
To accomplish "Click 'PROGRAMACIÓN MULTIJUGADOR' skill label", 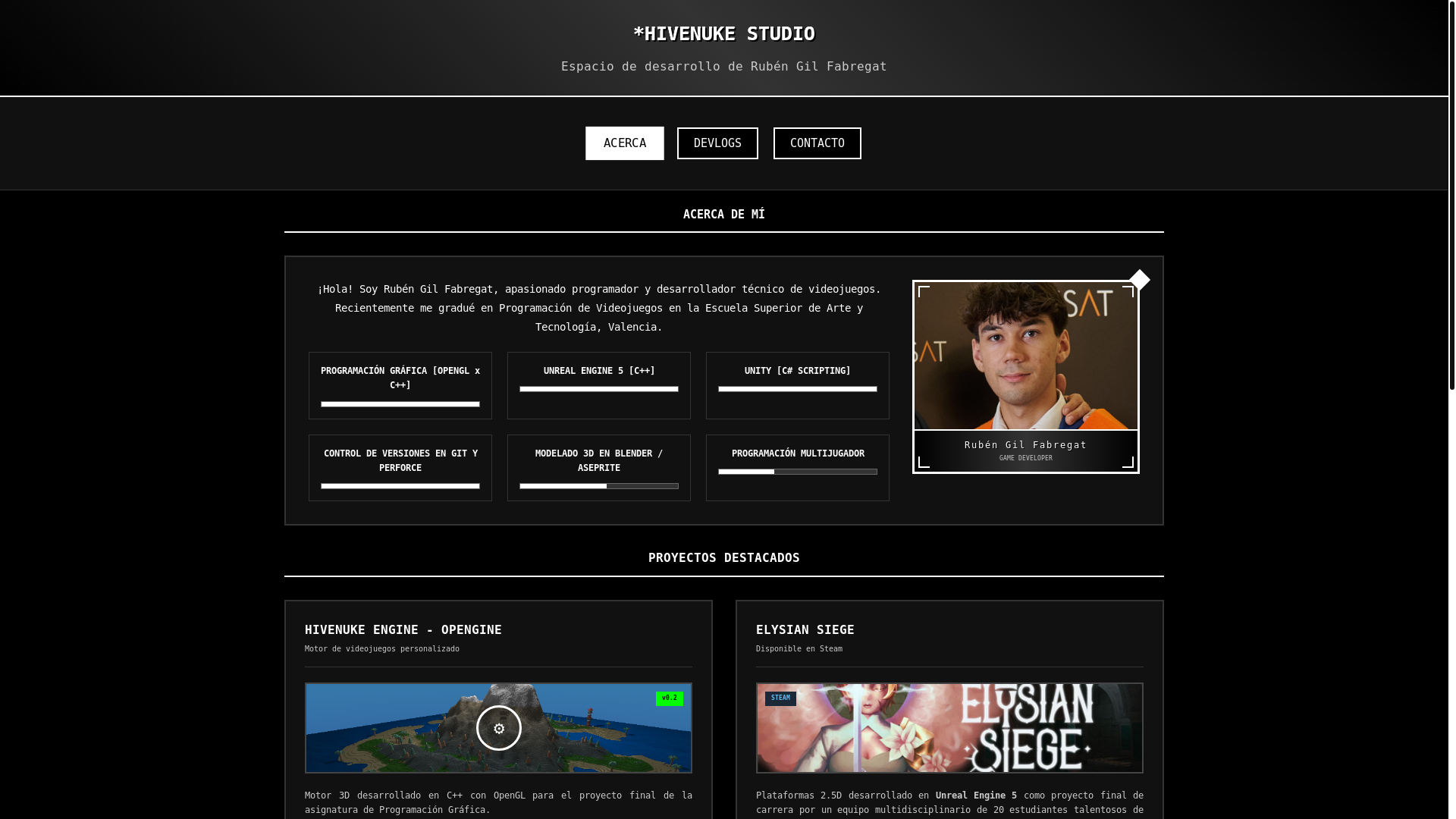I will (x=798, y=453).
